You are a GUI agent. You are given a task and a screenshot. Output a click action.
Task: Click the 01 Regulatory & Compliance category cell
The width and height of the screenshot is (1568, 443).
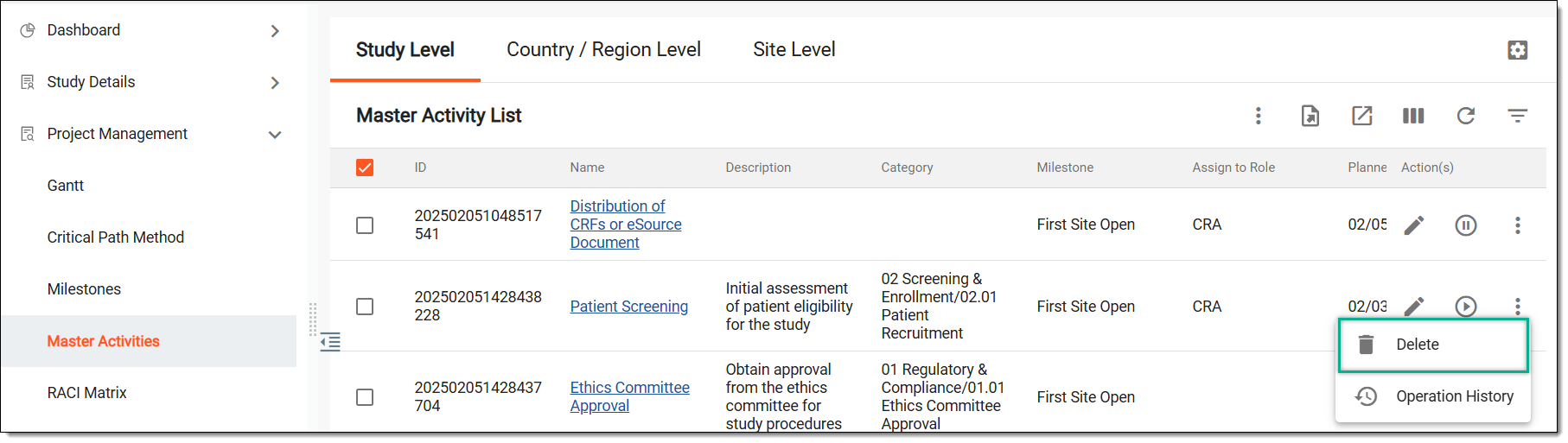[x=942, y=396]
